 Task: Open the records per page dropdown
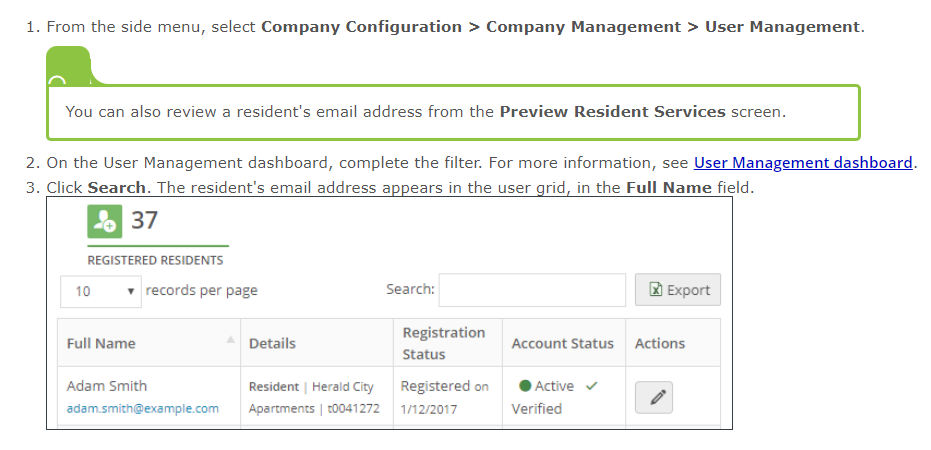click(x=102, y=291)
